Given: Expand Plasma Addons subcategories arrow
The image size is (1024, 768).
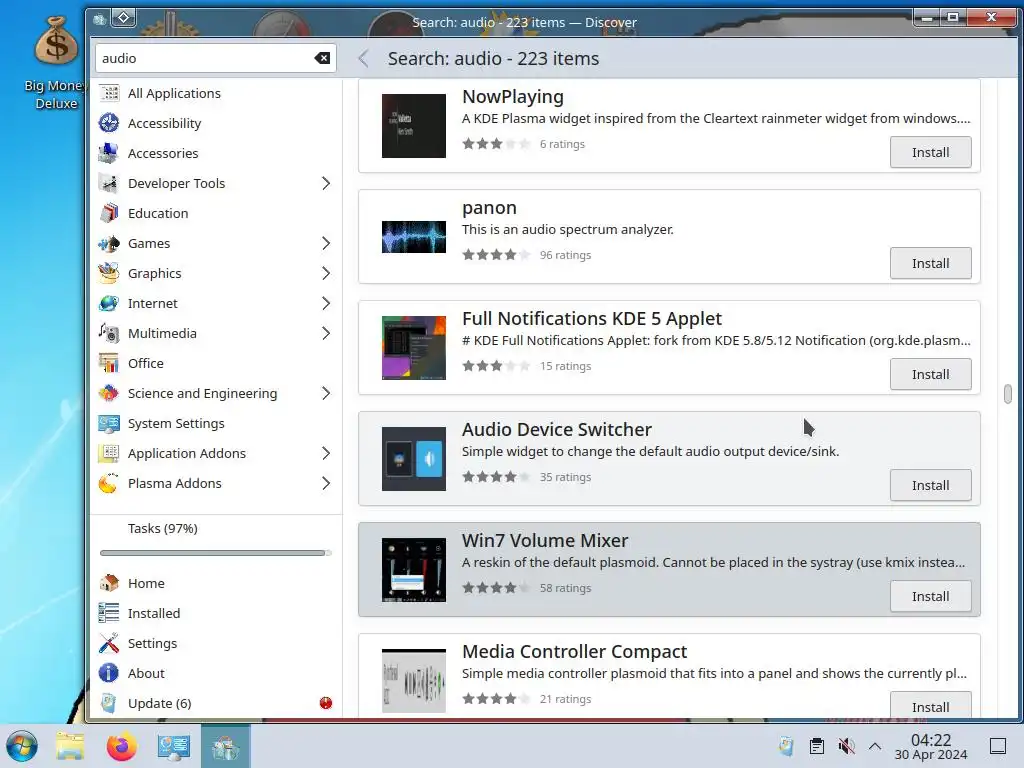Looking at the screenshot, I should pos(326,484).
